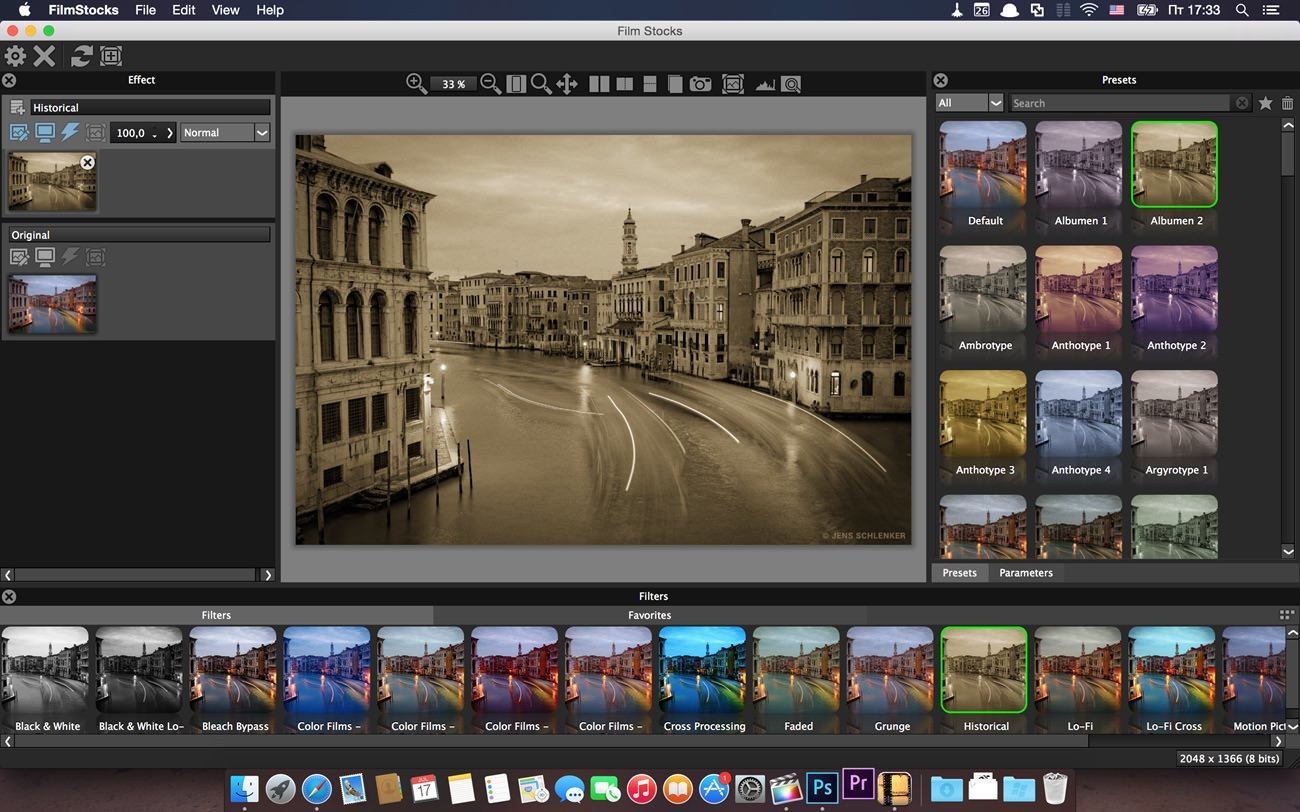Open the magnifier loupe tool

[x=791, y=84]
